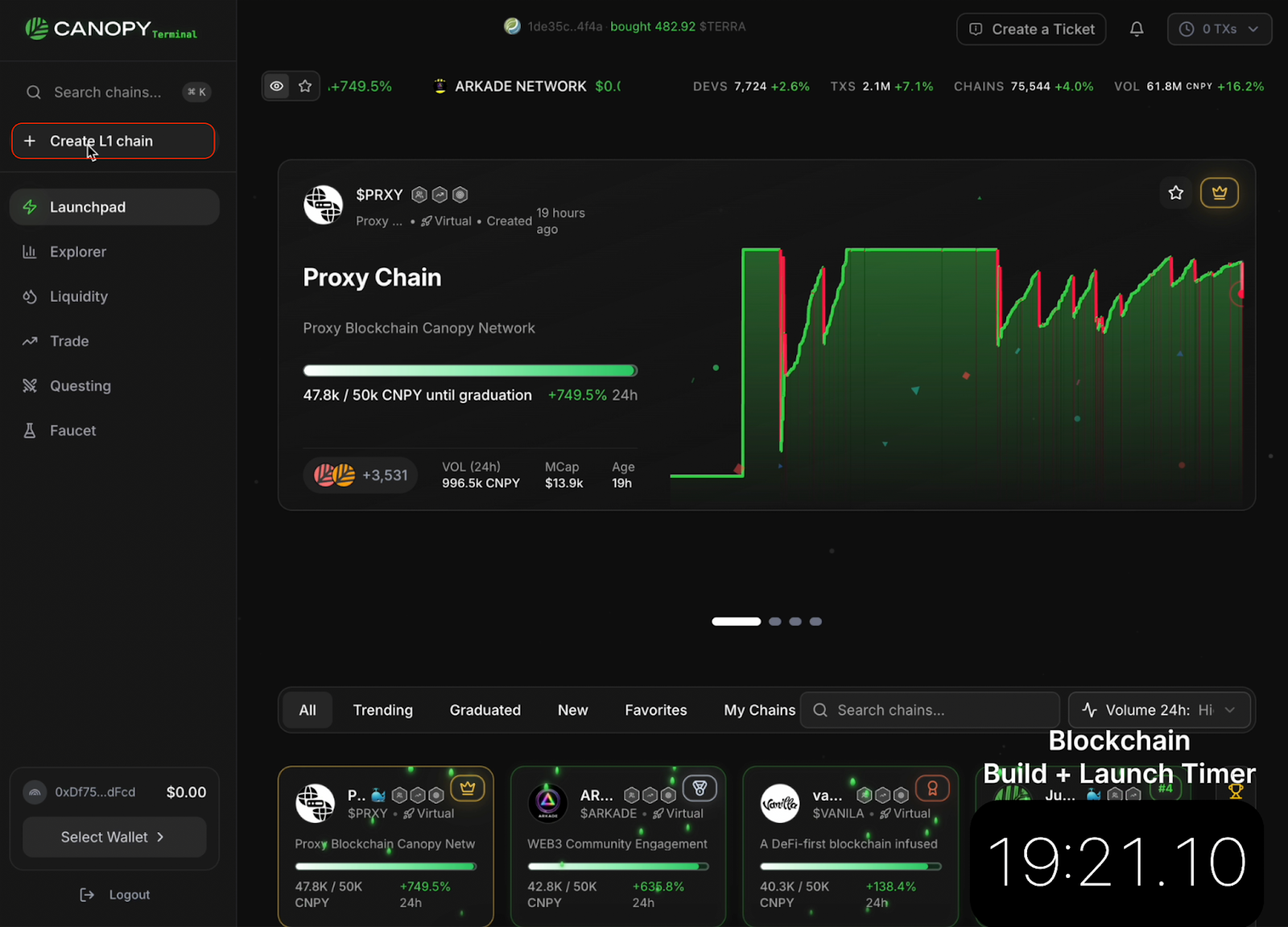Expand the 0 TXs dropdown
The height and width of the screenshot is (927, 1288).
pos(1220,29)
